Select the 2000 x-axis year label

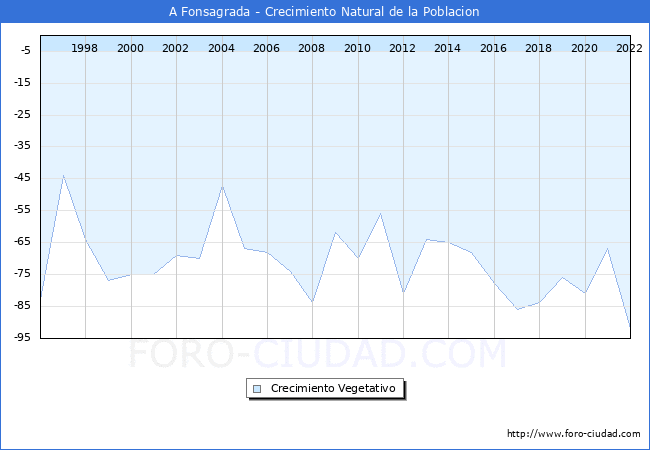point(130,48)
